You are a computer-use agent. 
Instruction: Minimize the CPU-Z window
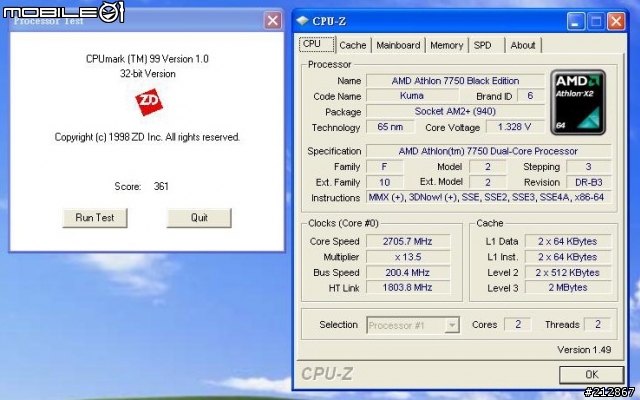pos(576,21)
